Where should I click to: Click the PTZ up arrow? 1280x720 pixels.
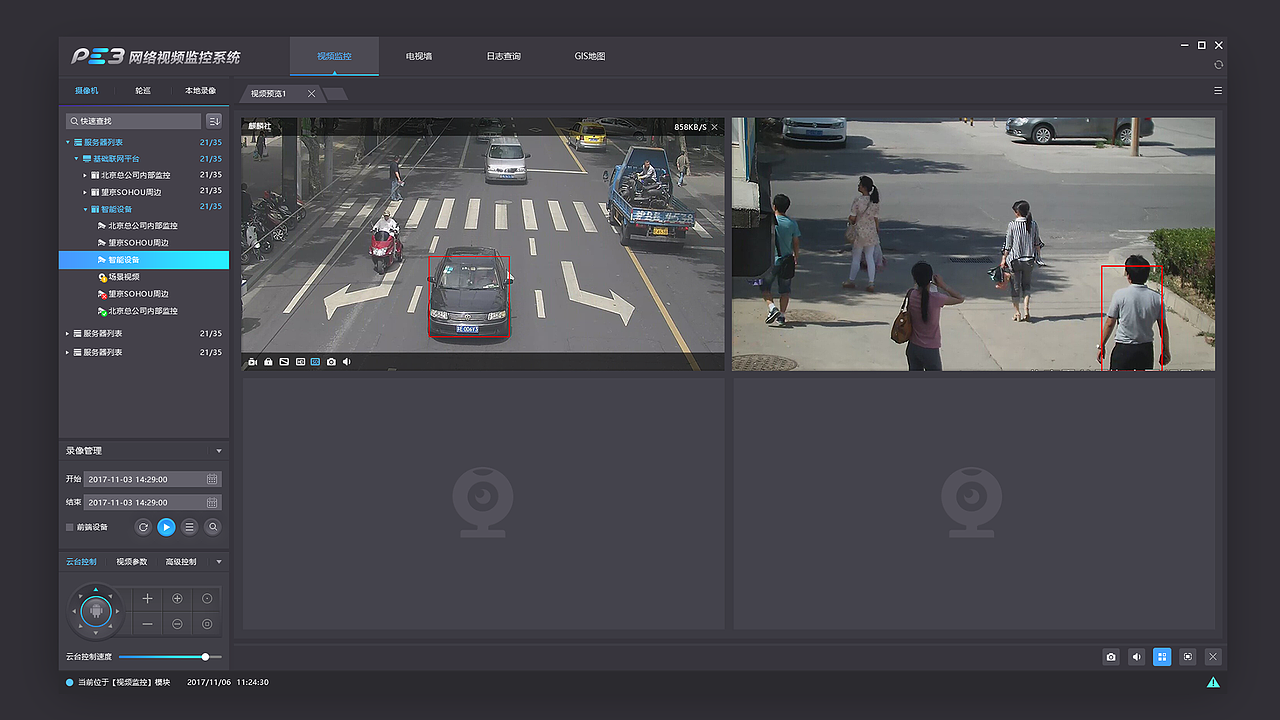pyautogui.click(x=96, y=589)
